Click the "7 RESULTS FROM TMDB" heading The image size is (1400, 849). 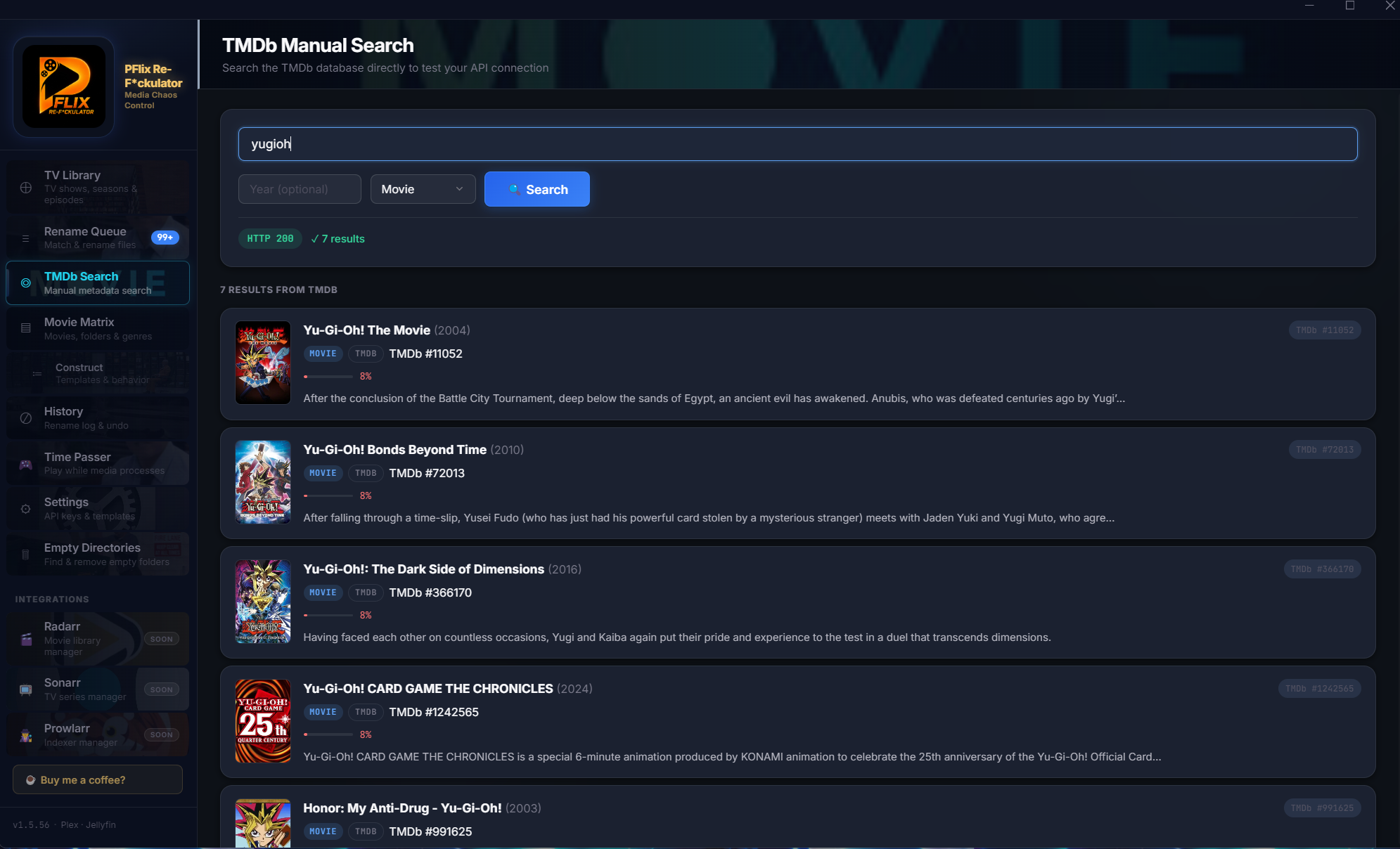tap(278, 290)
